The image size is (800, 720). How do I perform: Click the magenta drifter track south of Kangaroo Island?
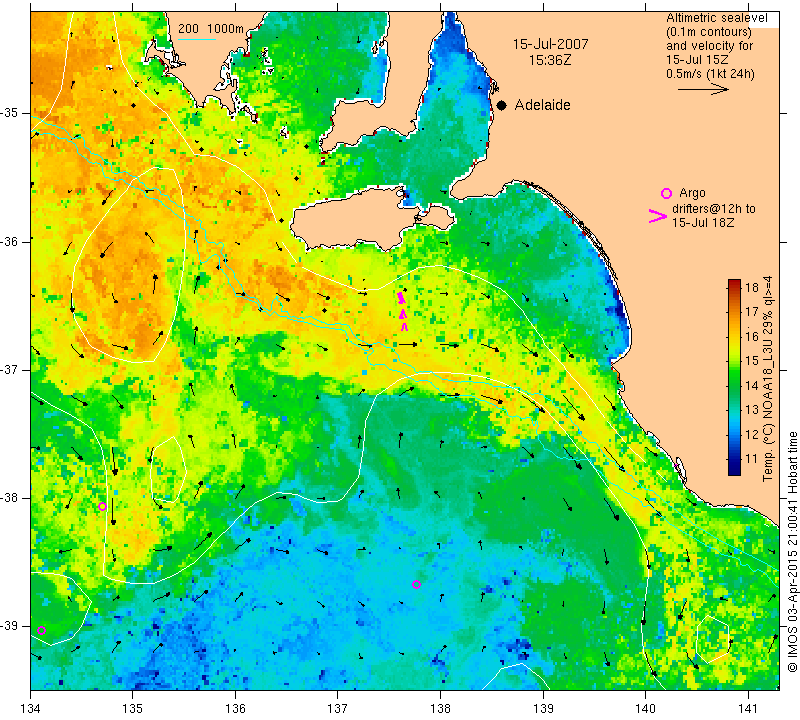403,311
